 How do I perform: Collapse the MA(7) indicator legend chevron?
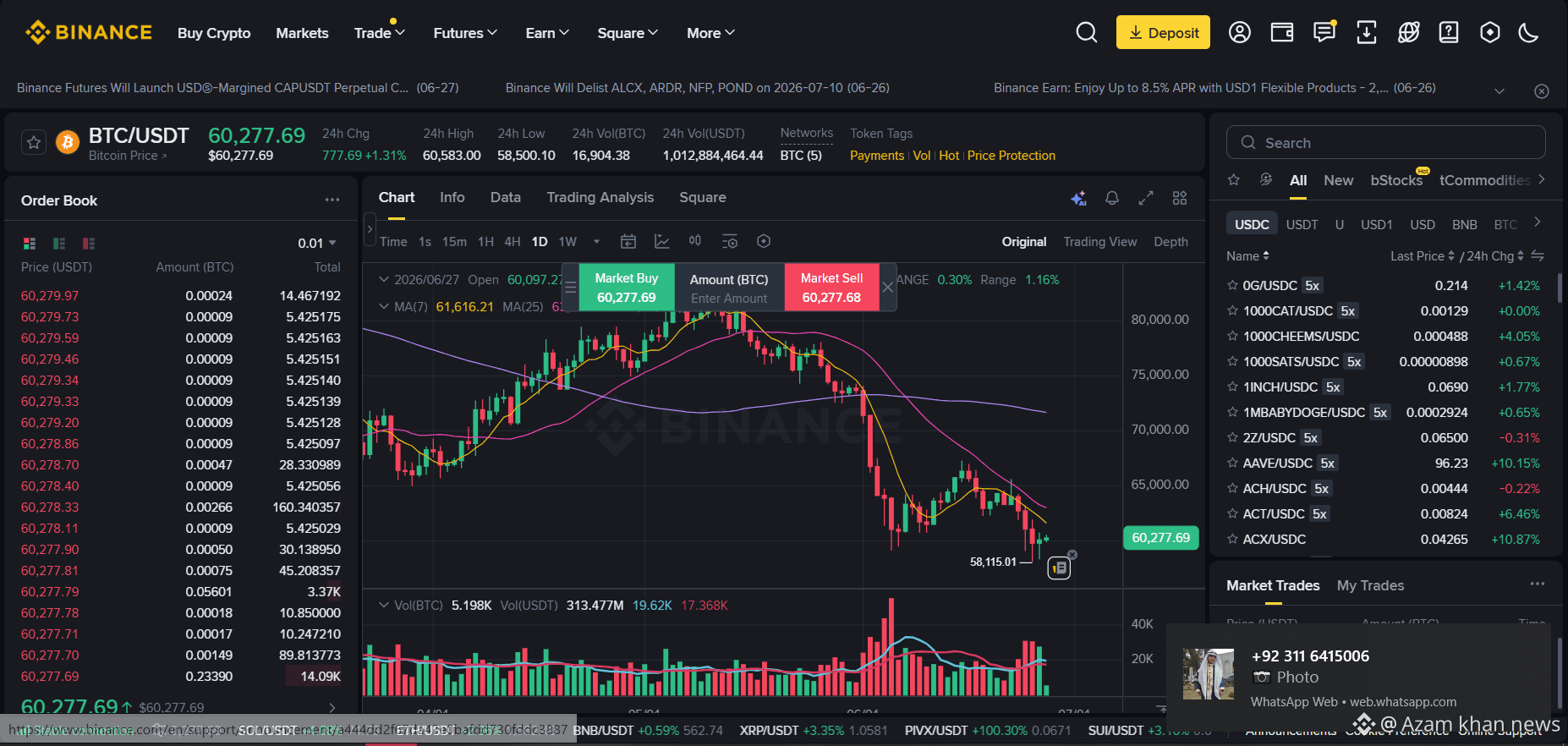tap(384, 306)
